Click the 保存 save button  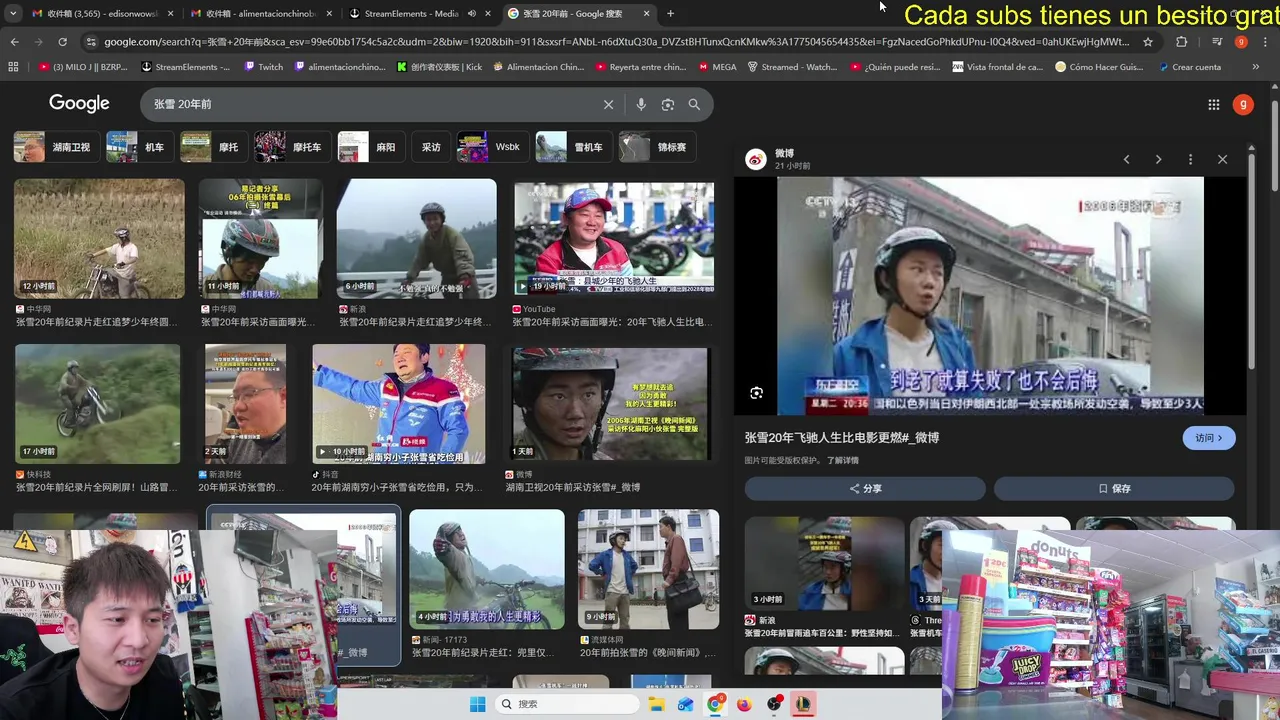[1114, 488]
